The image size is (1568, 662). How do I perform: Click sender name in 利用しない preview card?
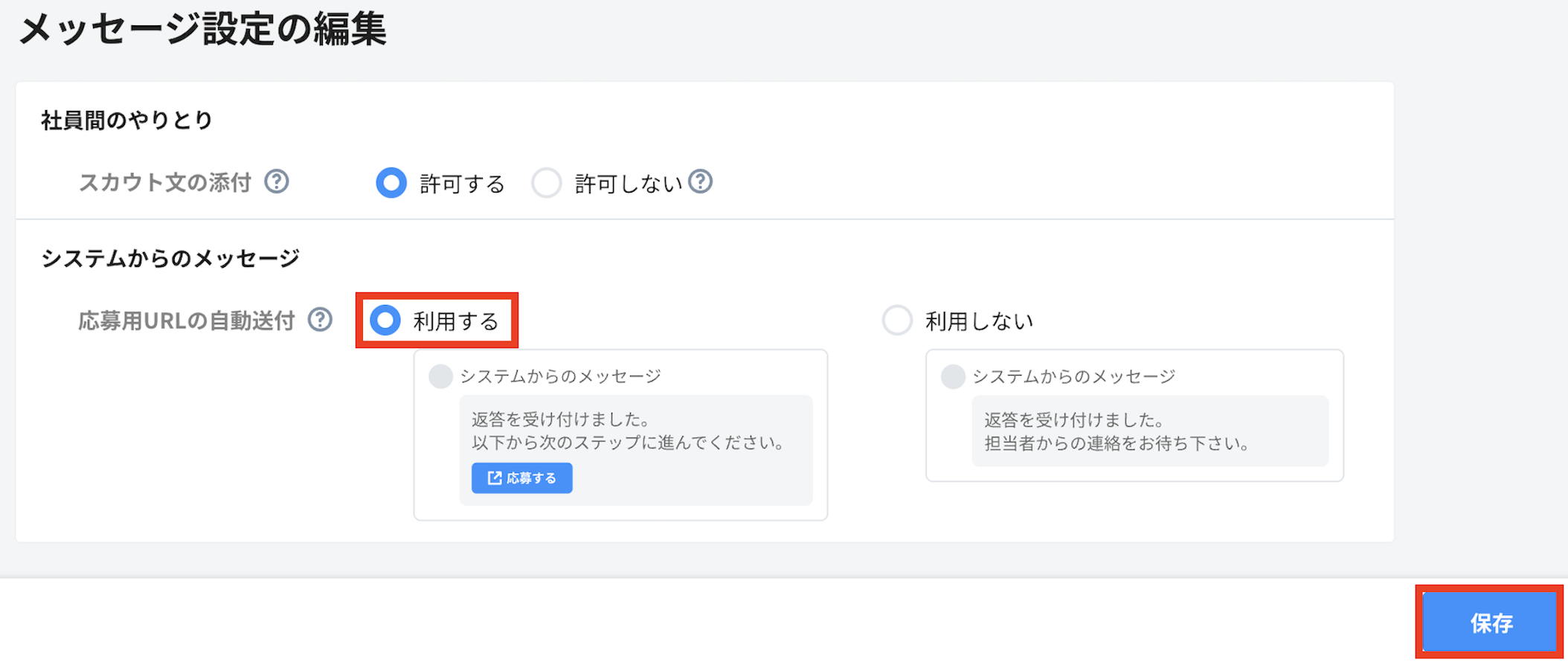(1073, 376)
